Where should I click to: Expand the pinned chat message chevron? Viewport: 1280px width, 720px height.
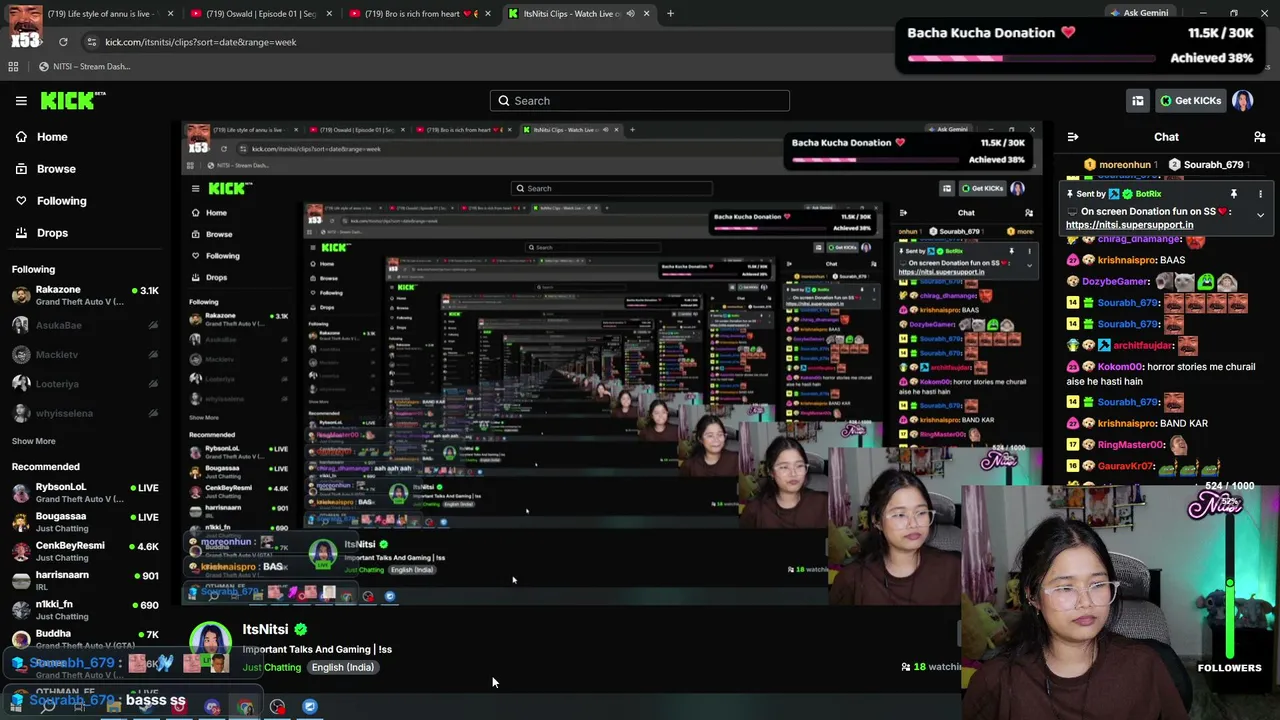(x=1260, y=215)
